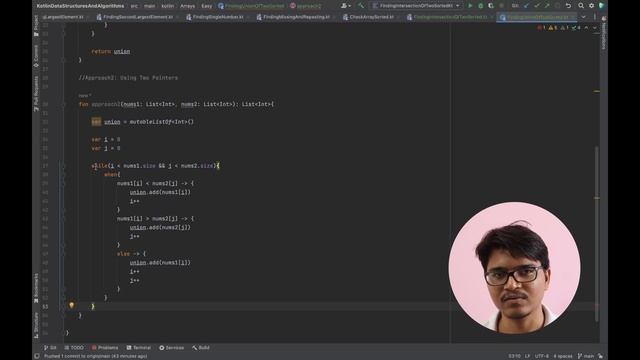
Task: Click the rollback undo arrow icon
Action: tap(568, 6)
